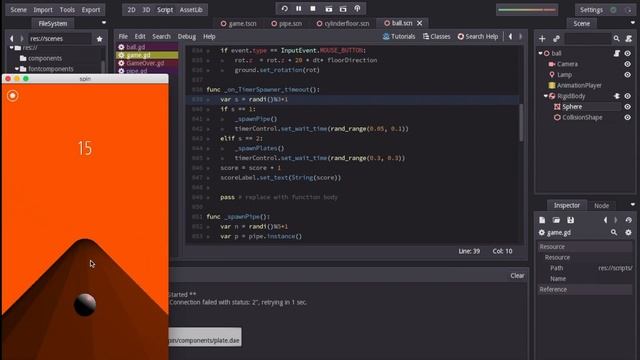The height and width of the screenshot is (360, 640).
Task: Open the Inspector object history icon
Action: pos(629,220)
